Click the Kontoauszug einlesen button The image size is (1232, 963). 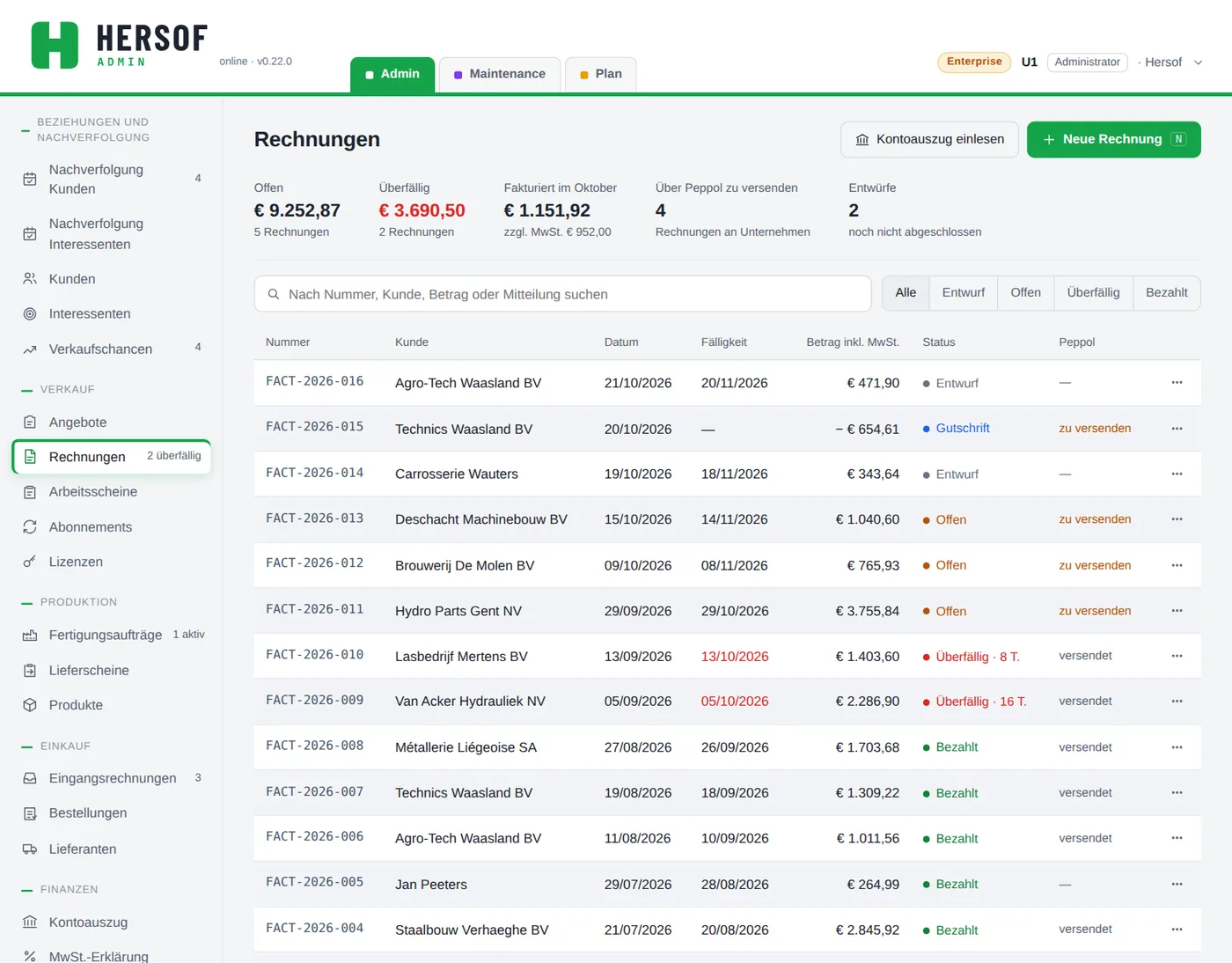click(929, 140)
